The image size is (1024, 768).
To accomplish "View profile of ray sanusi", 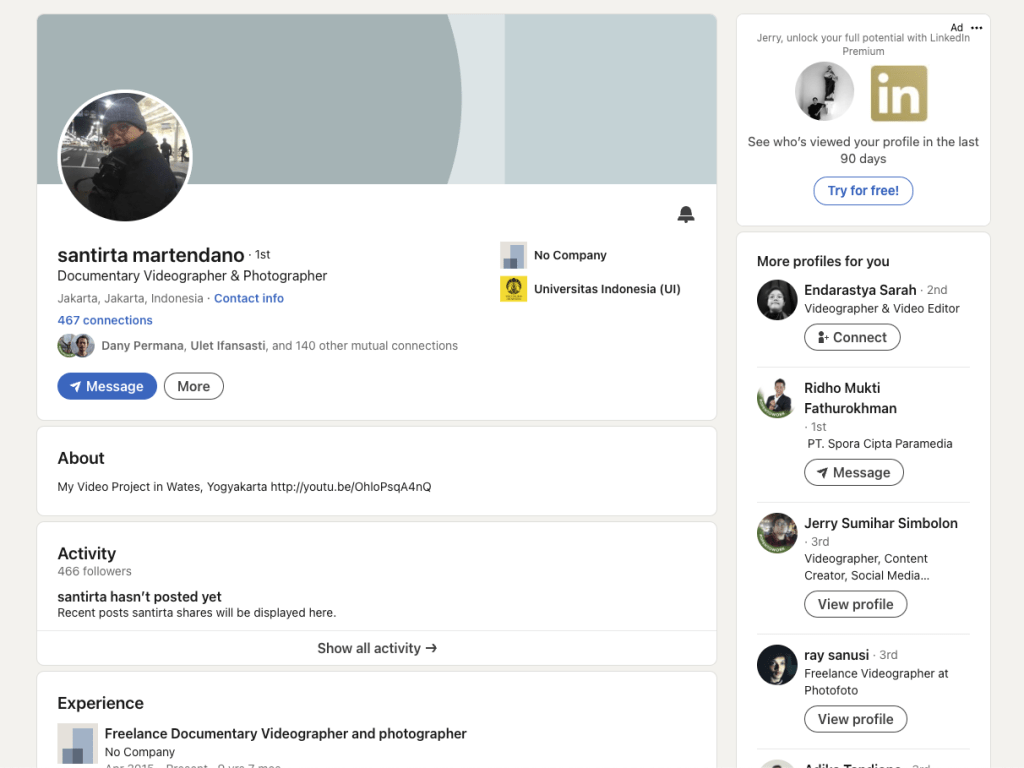I will [855, 719].
